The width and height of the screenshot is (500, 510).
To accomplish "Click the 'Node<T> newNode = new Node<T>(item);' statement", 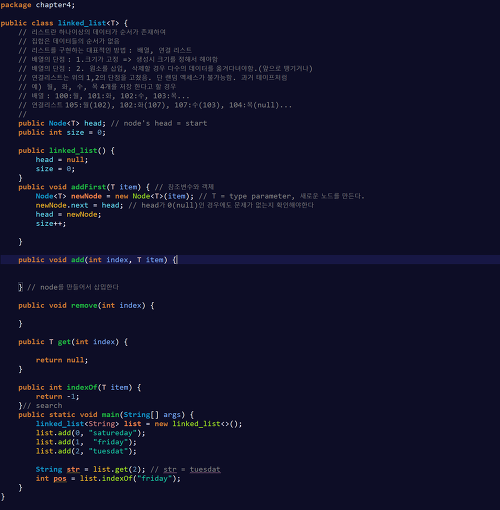I will tap(115, 196).
